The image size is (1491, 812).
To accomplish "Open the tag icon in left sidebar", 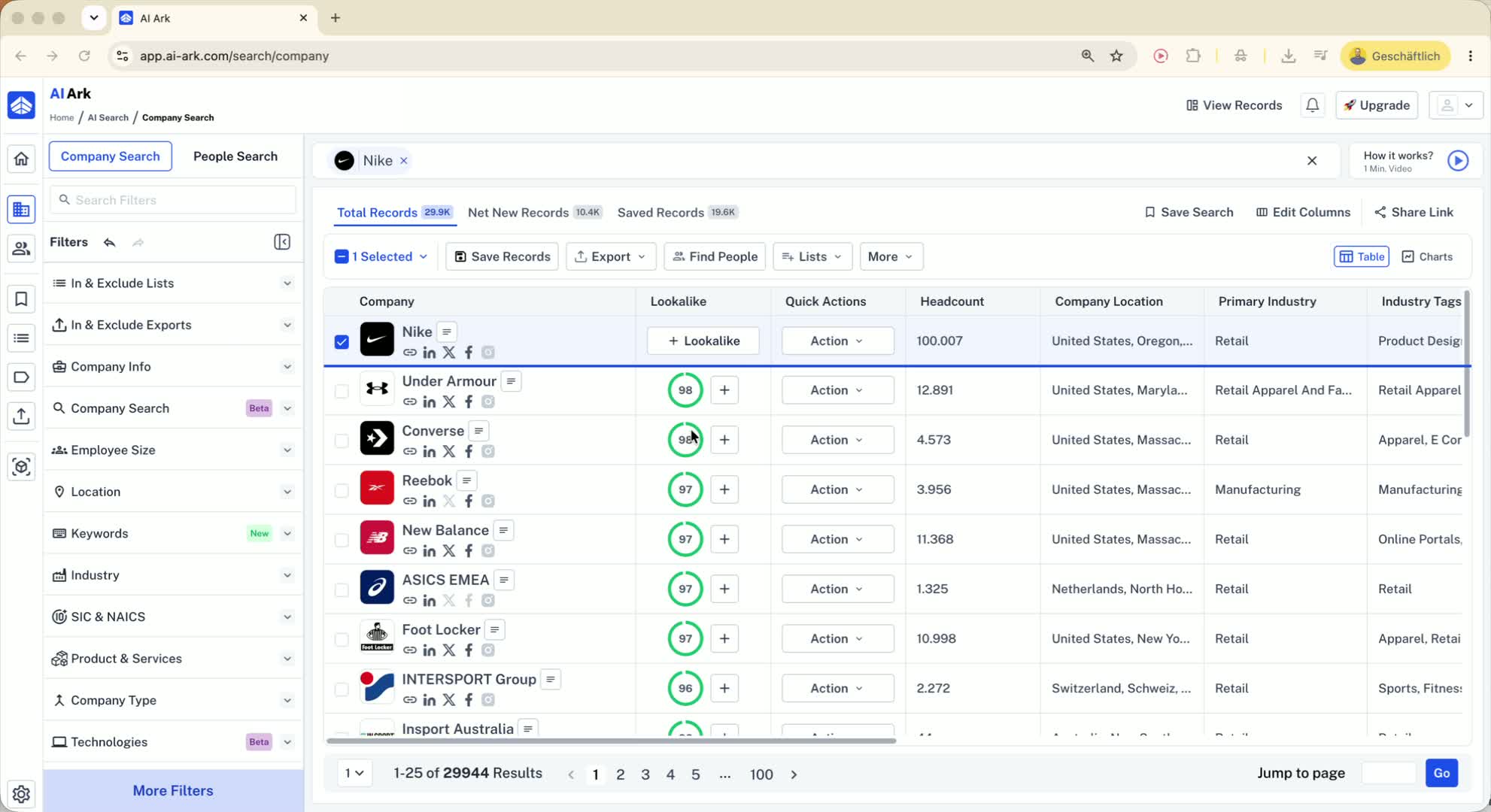I will click(21, 377).
